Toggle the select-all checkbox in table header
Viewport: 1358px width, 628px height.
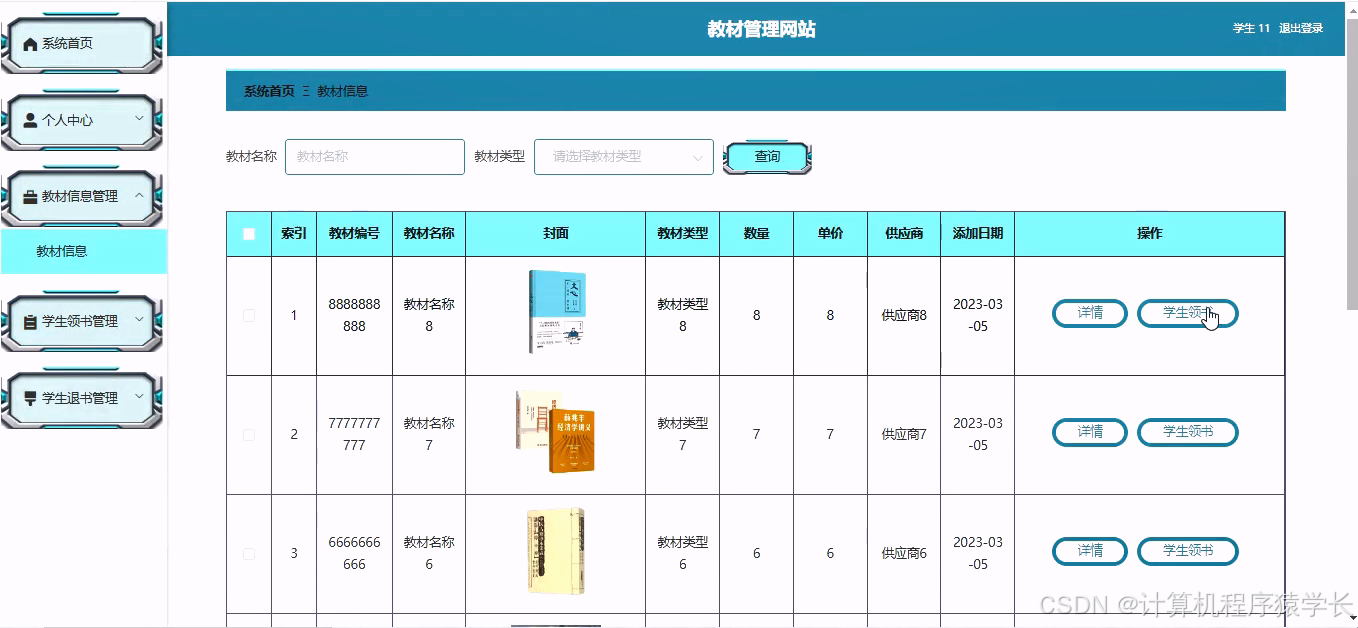[249, 234]
